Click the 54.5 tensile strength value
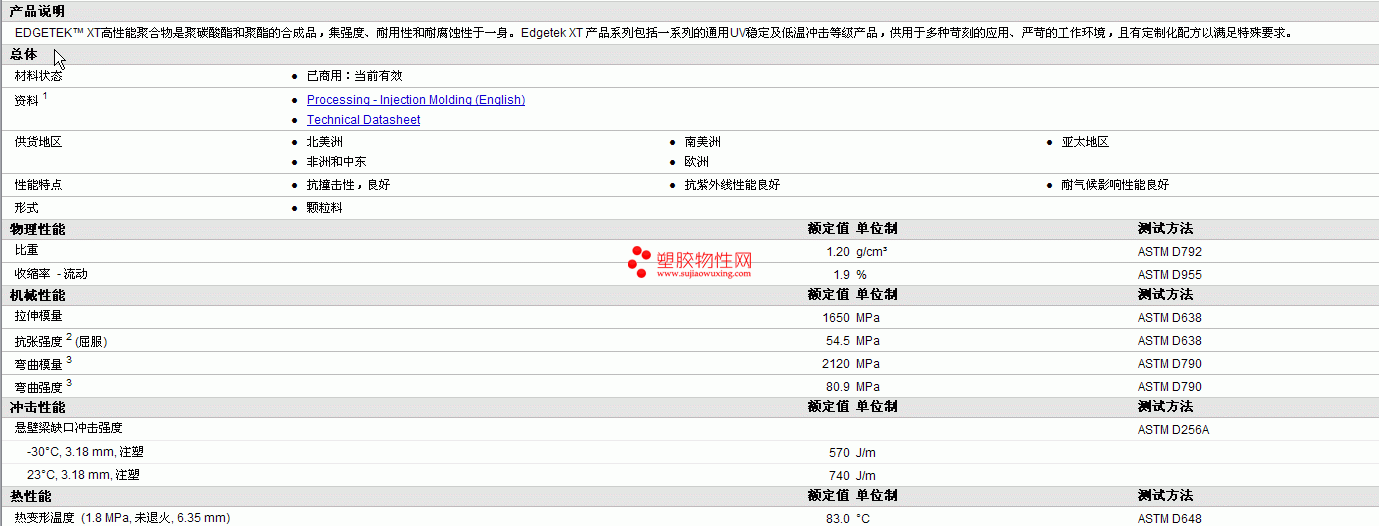The width and height of the screenshot is (1379, 526). 838,341
